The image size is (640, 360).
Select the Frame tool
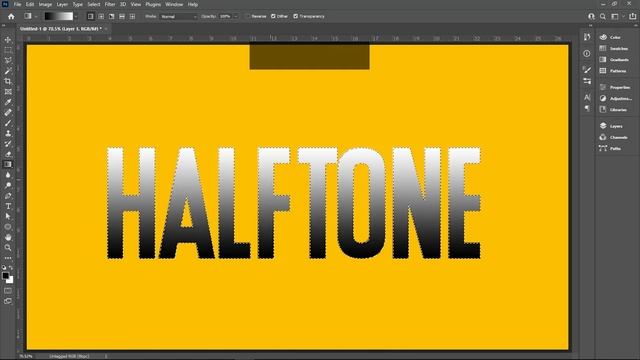pyautogui.click(x=8, y=91)
